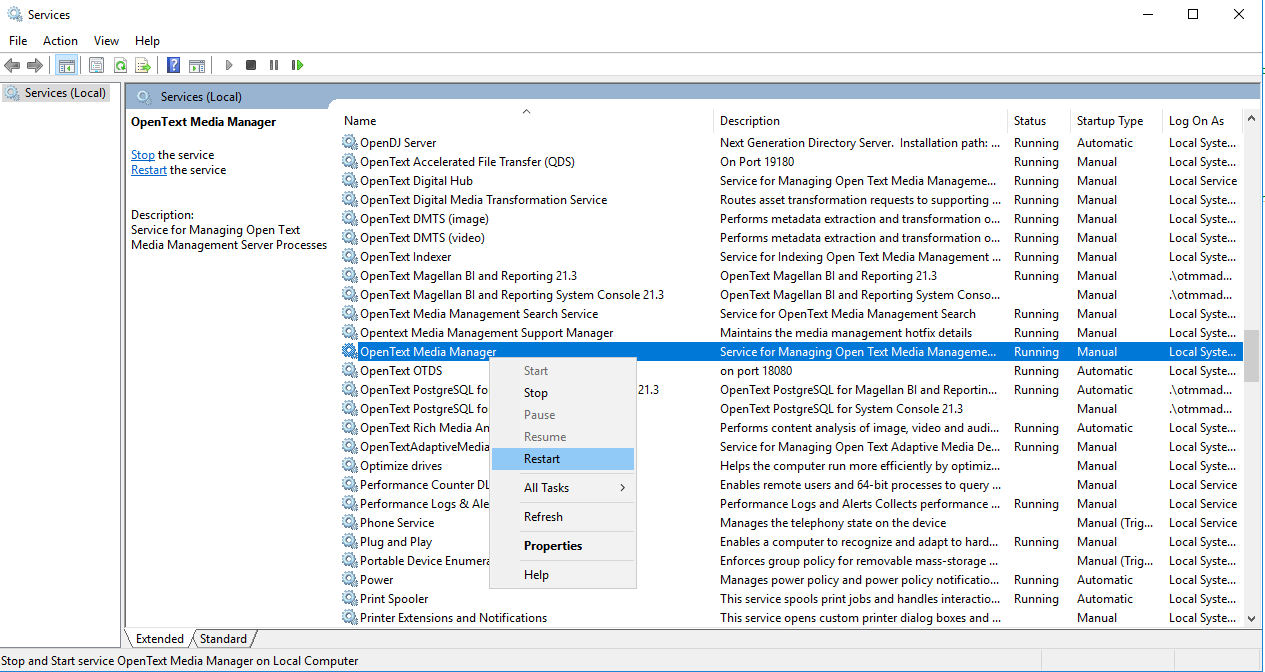Click the vertical scrollbar down arrow
This screenshot has height=672, width=1265.
coord(1252,618)
